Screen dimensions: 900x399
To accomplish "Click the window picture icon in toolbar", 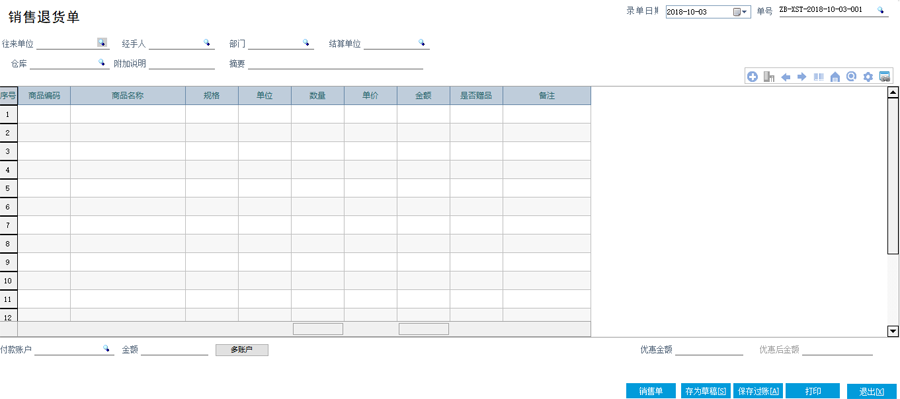I will [885, 76].
